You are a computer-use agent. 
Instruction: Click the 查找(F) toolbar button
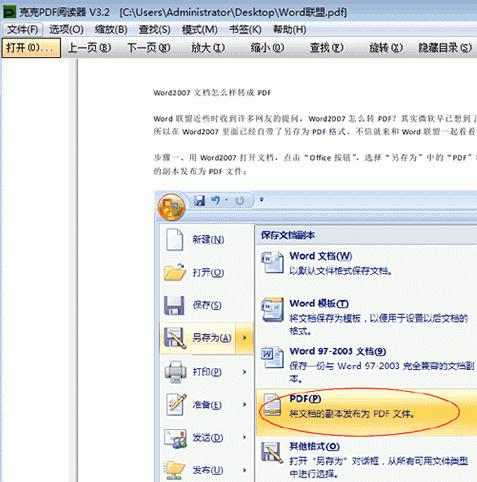[327, 48]
